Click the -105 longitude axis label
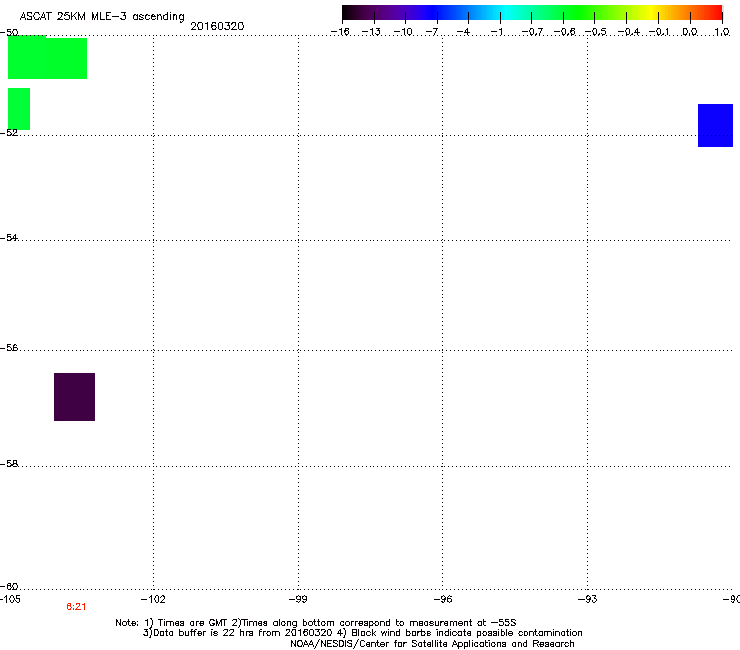 click(x=10, y=599)
